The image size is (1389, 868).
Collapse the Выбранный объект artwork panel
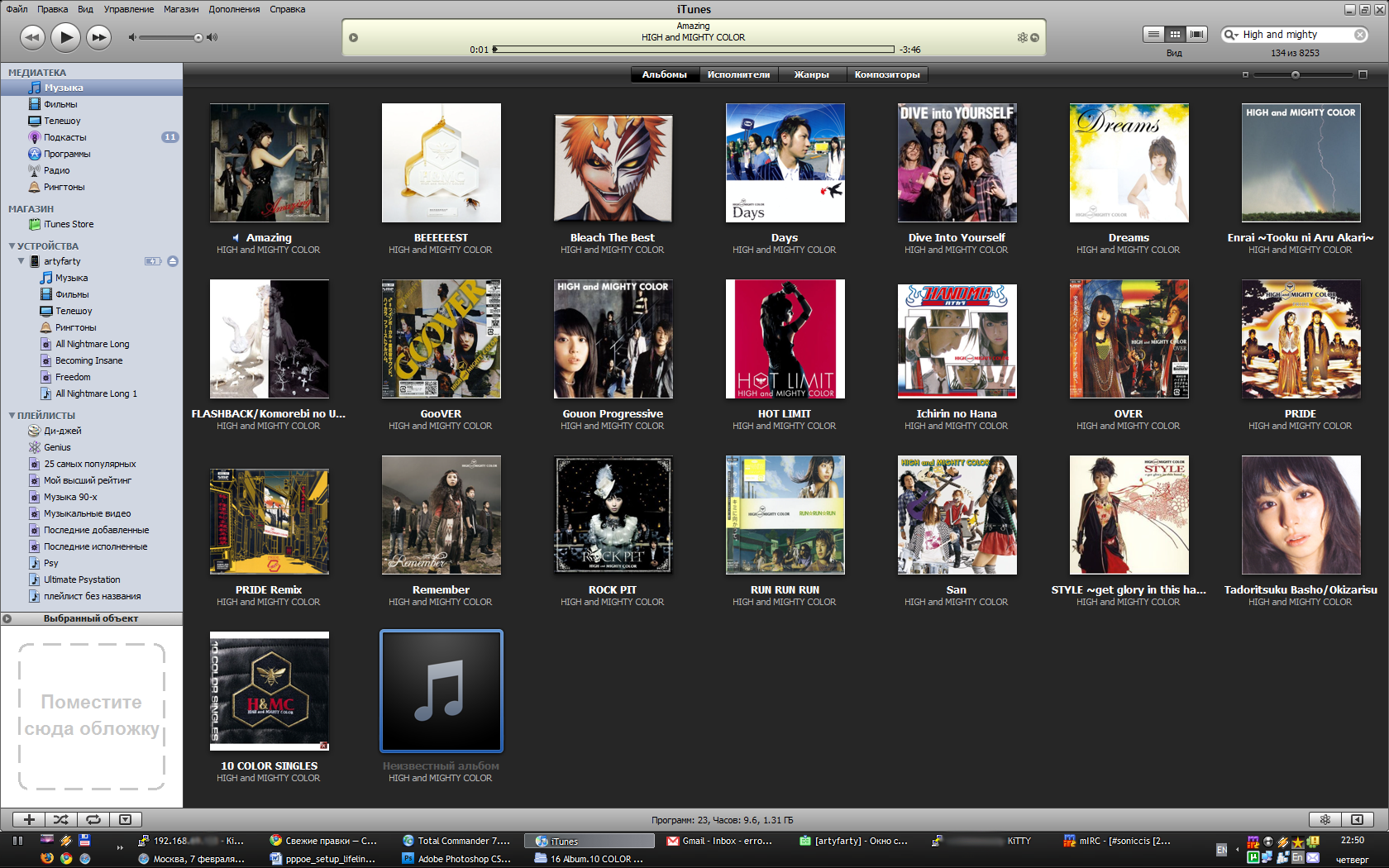coord(7,618)
